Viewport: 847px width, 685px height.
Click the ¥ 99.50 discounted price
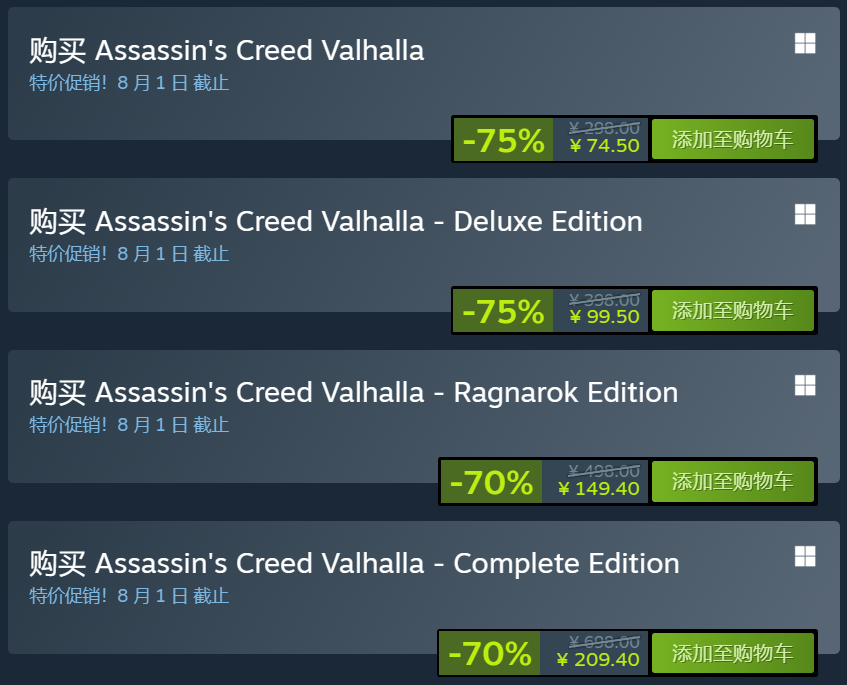click(x=604, y=317)
